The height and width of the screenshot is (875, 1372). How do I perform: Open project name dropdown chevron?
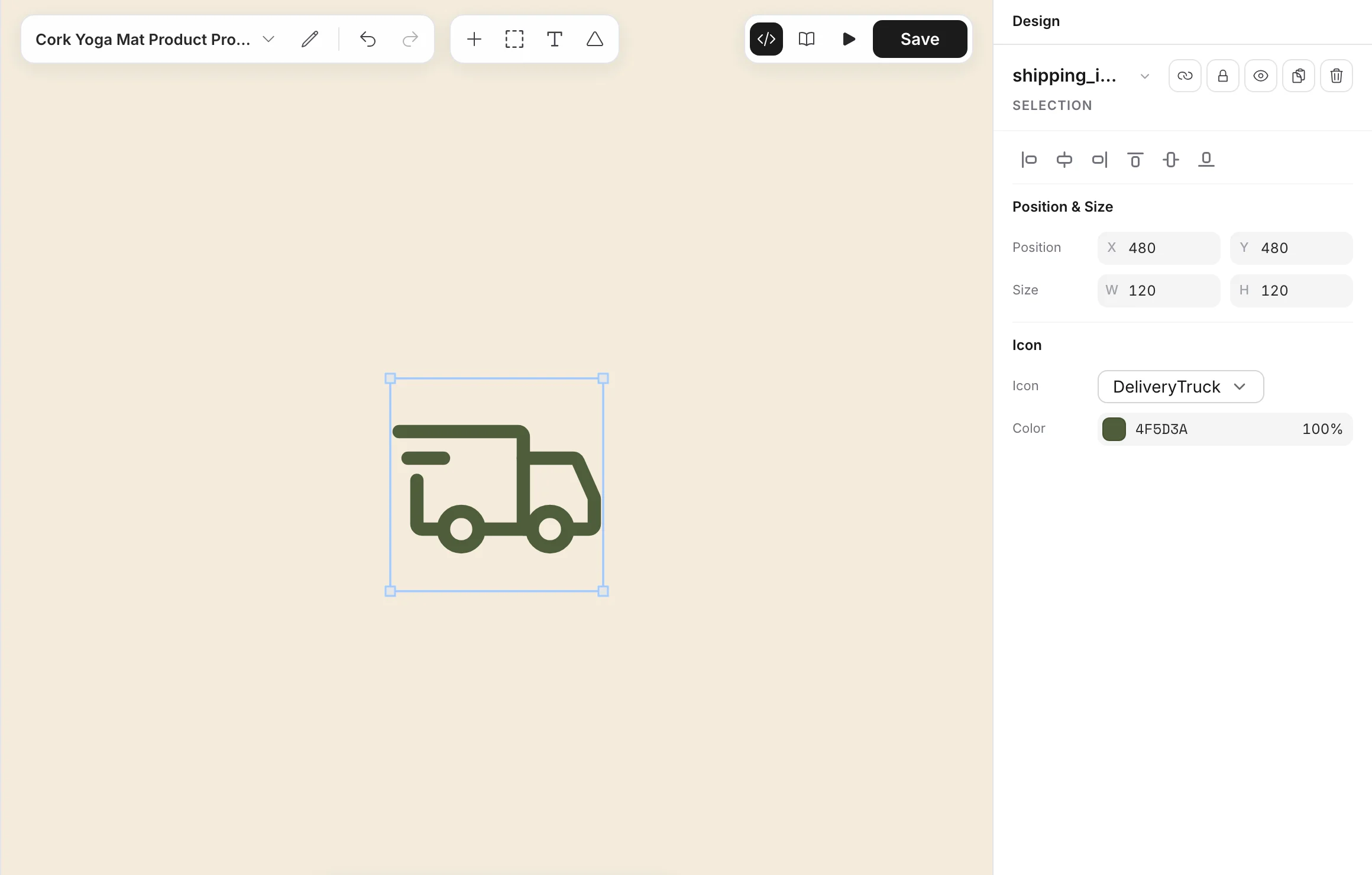point(268,39)
